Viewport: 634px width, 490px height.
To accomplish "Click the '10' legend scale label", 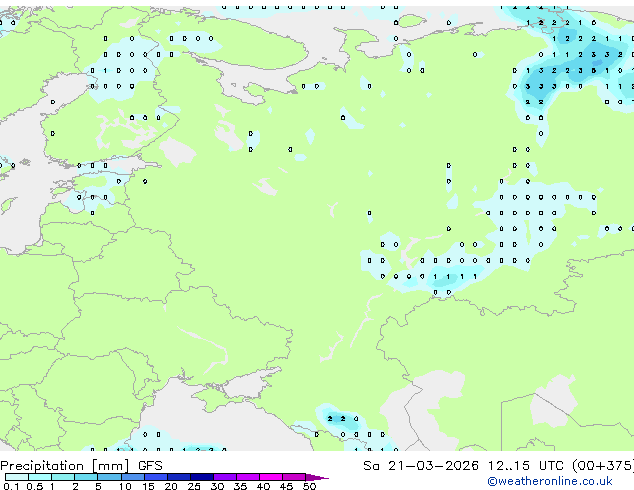I will tap(125, 486).
